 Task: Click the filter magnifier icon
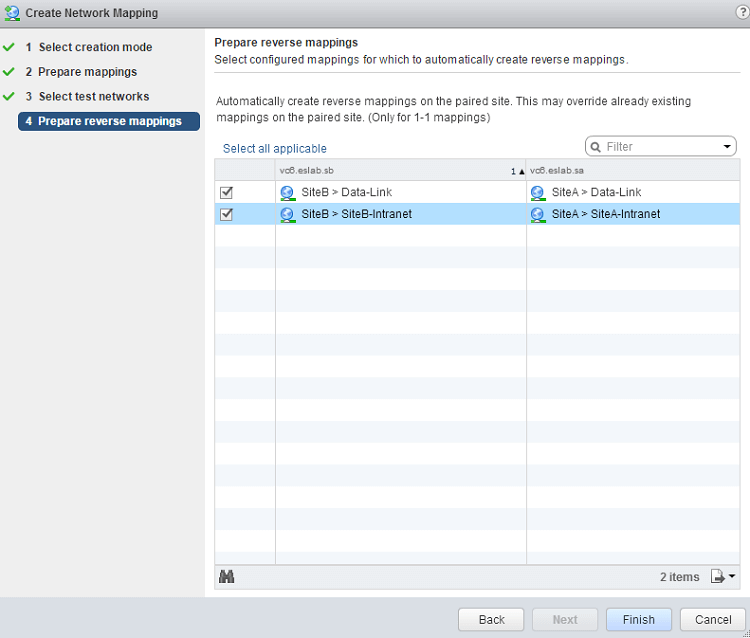tap(596, 147)
